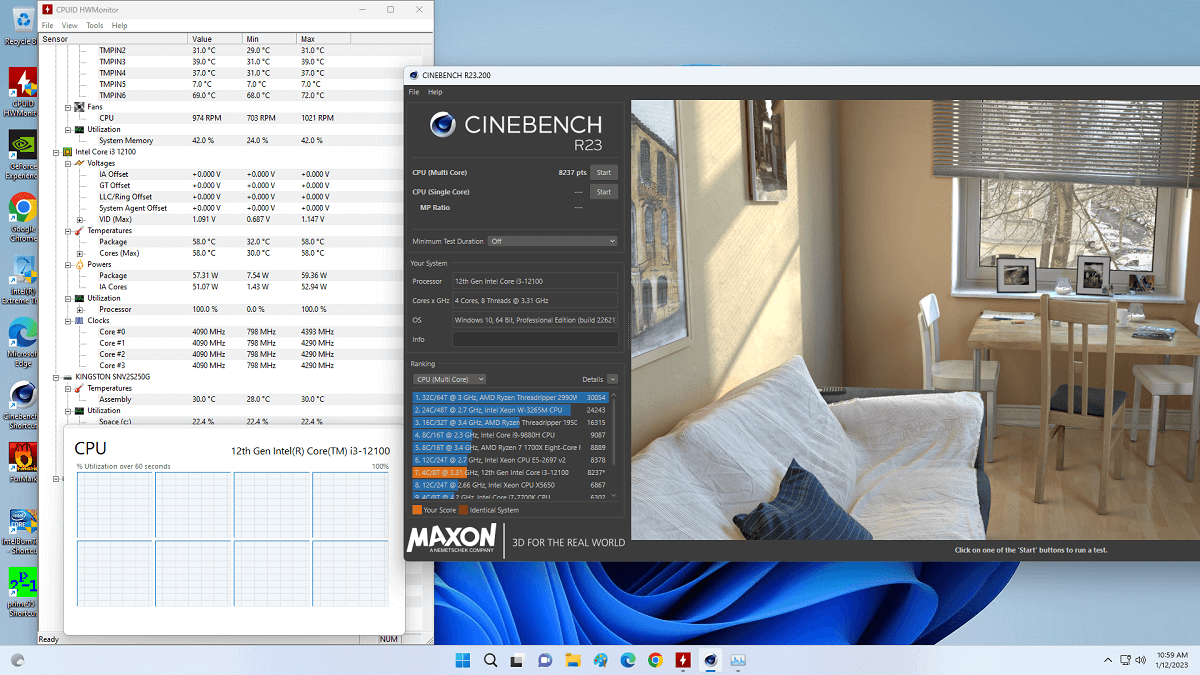Click the graph icon at taskbar end

click(738, 660)
